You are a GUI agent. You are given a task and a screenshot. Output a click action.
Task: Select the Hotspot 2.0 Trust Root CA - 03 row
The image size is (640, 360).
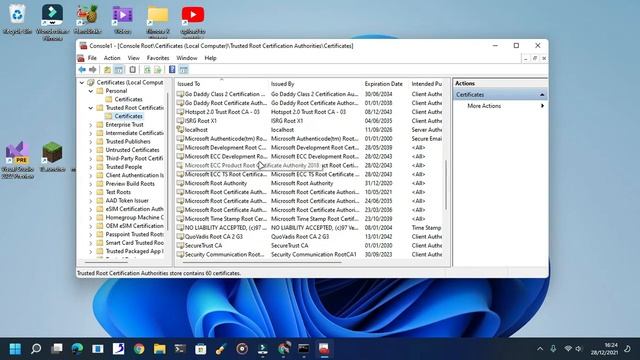click(x=309, y=111)
